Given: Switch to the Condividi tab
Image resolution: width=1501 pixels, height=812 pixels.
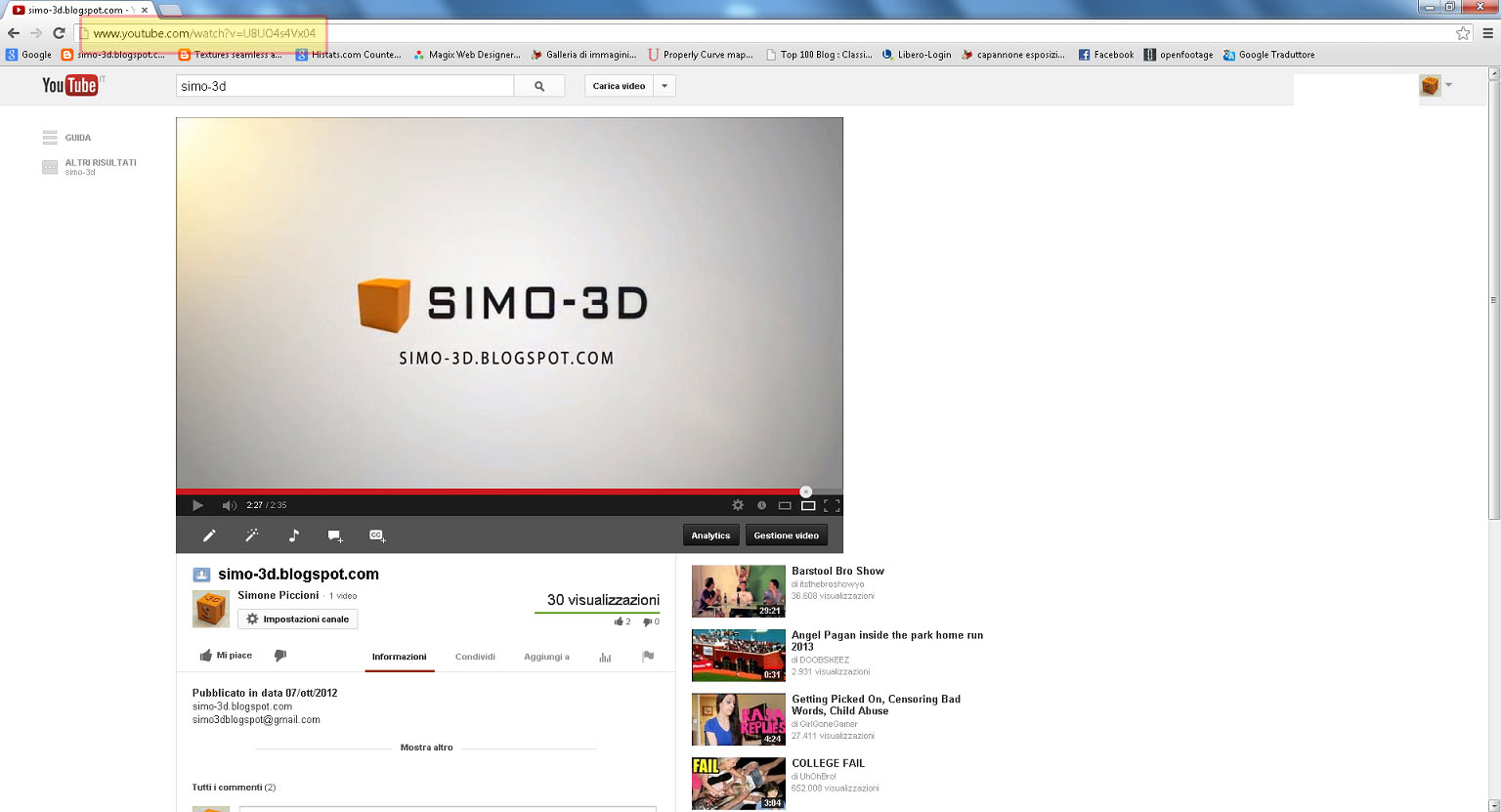Looking at the screenshot, I should (x=475, y=657).
